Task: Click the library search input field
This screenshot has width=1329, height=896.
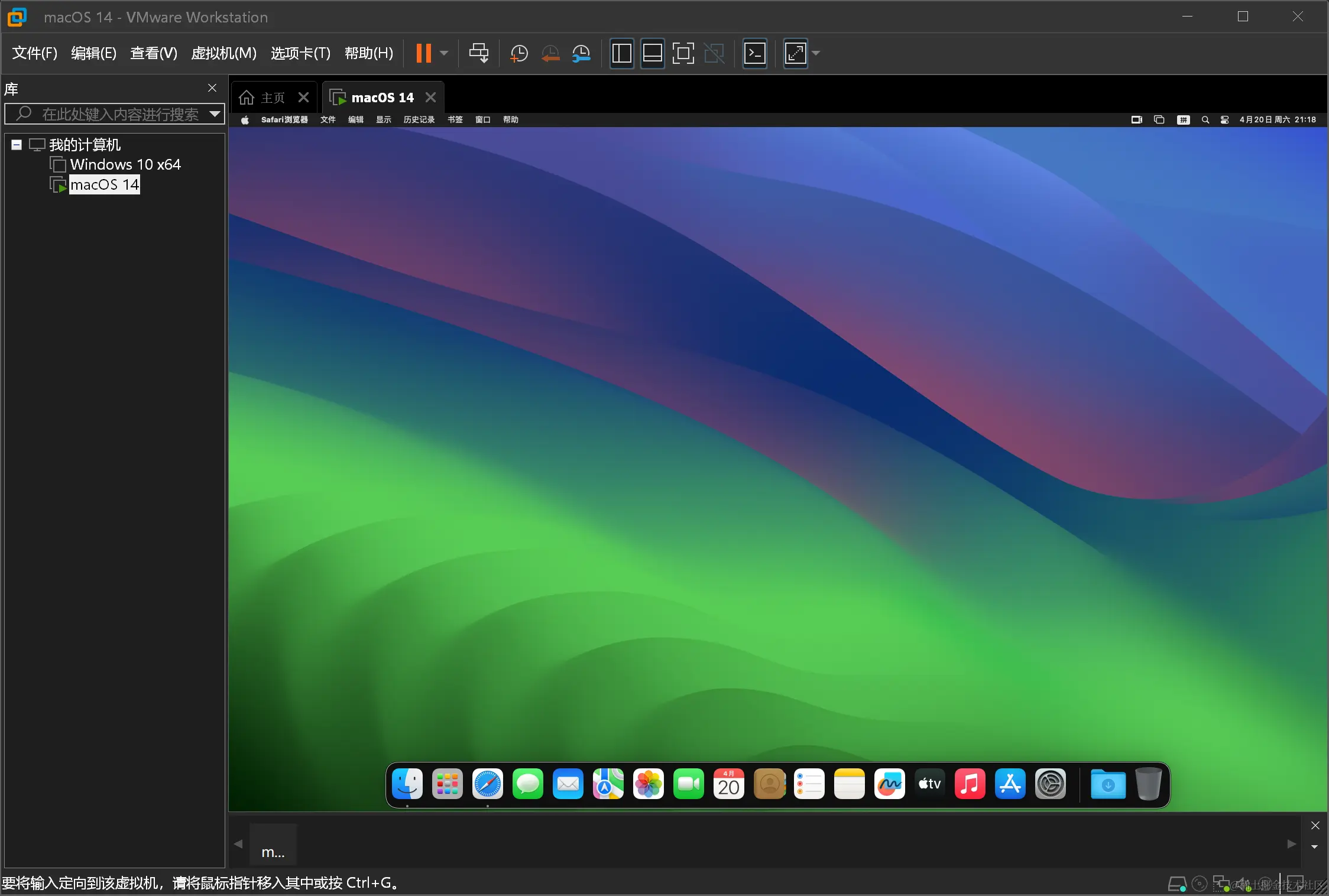Action: (x=118, y=114)
